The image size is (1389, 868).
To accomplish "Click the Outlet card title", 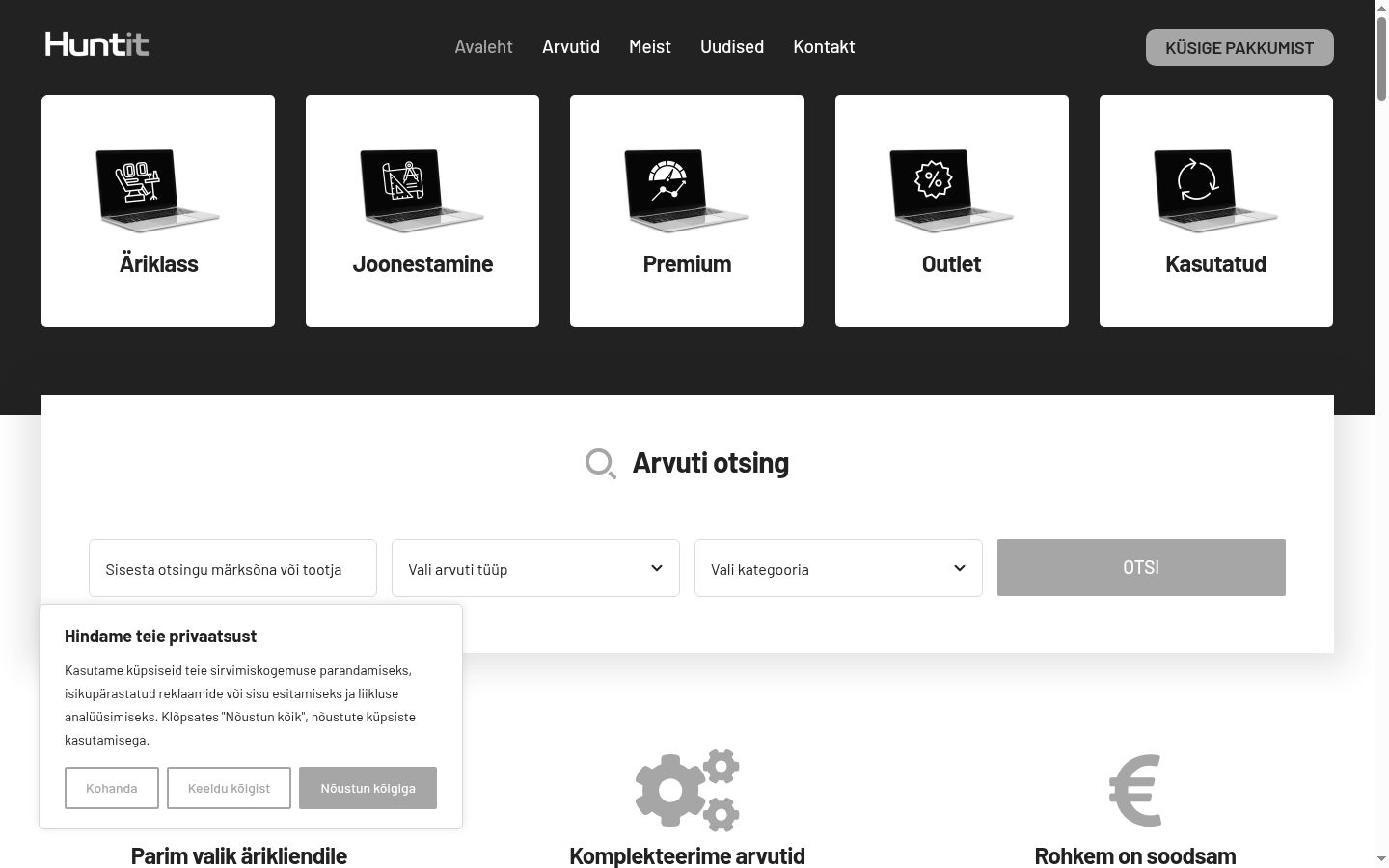I will coord(951,264).
